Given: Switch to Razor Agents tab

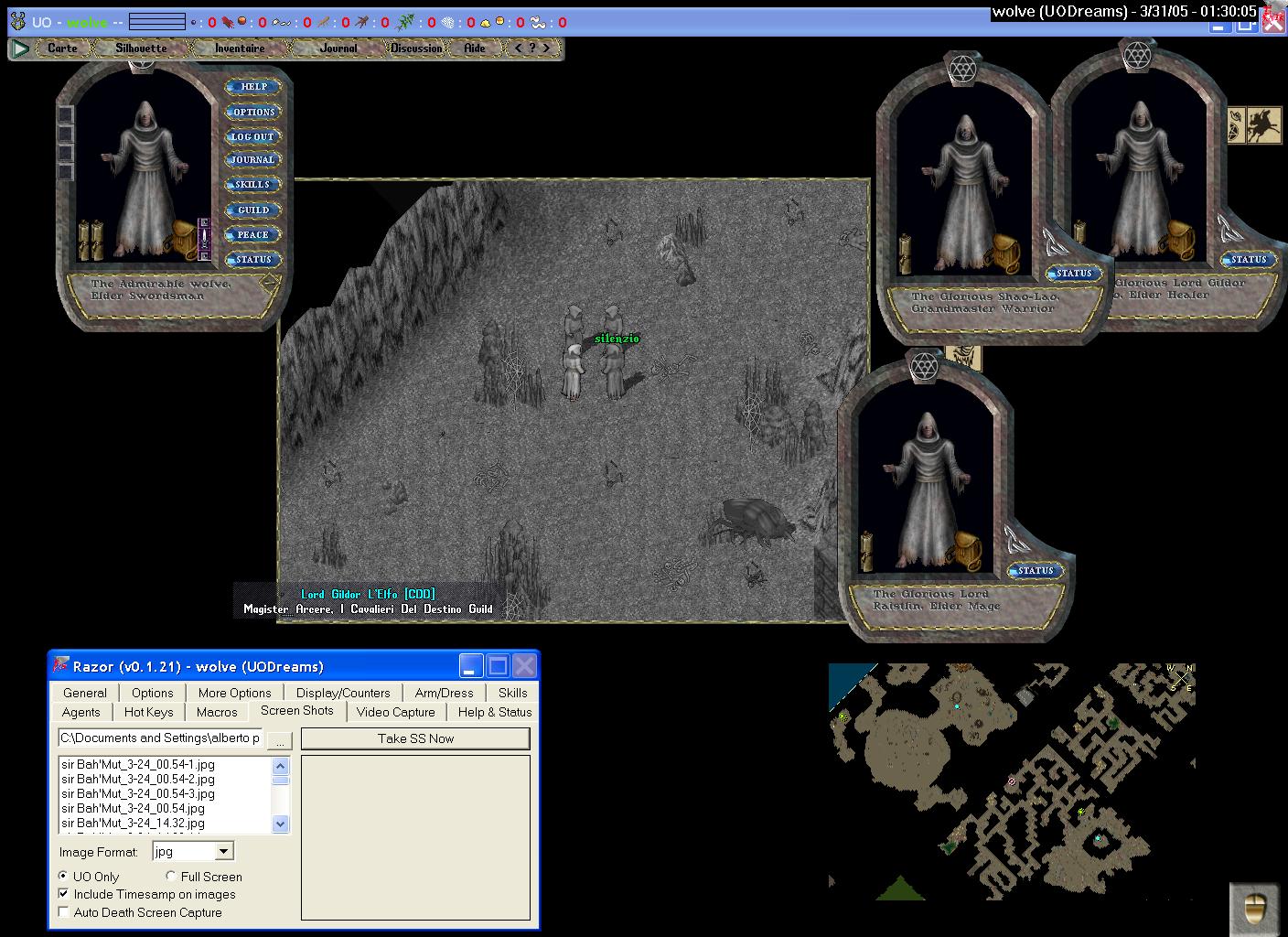Looking at the screenshot, I should tap(81, 712).
